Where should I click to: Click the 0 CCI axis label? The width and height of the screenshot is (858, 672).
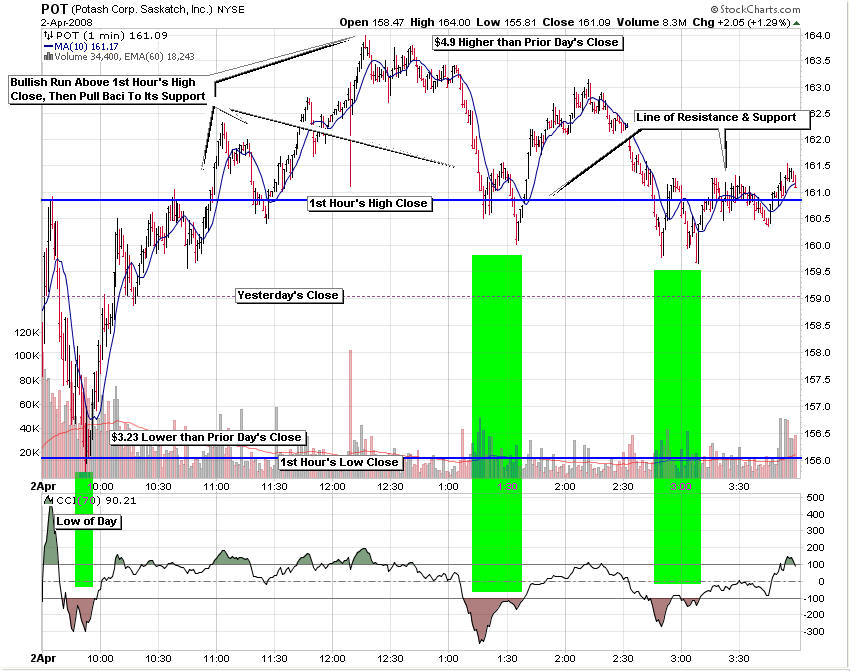821,582
